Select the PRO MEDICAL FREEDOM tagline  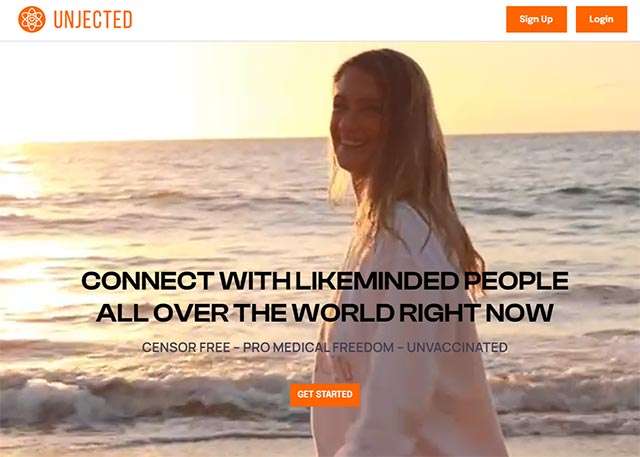(x=318, y=347)
